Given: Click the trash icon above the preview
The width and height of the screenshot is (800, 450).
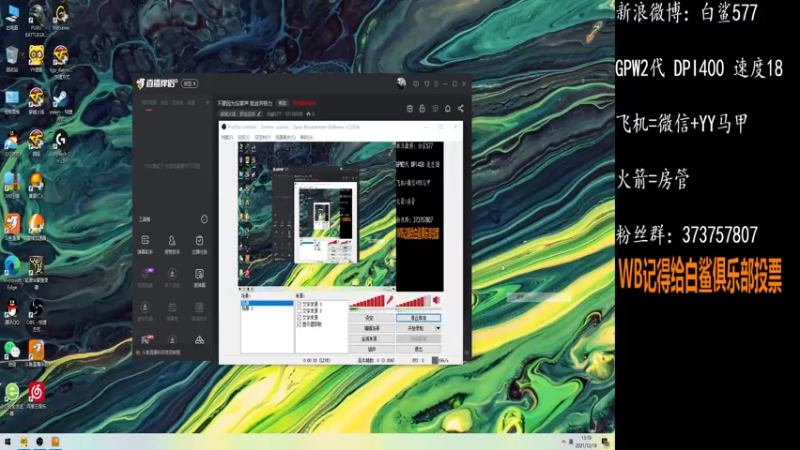Looking at the screenshot, I should 409,109.
